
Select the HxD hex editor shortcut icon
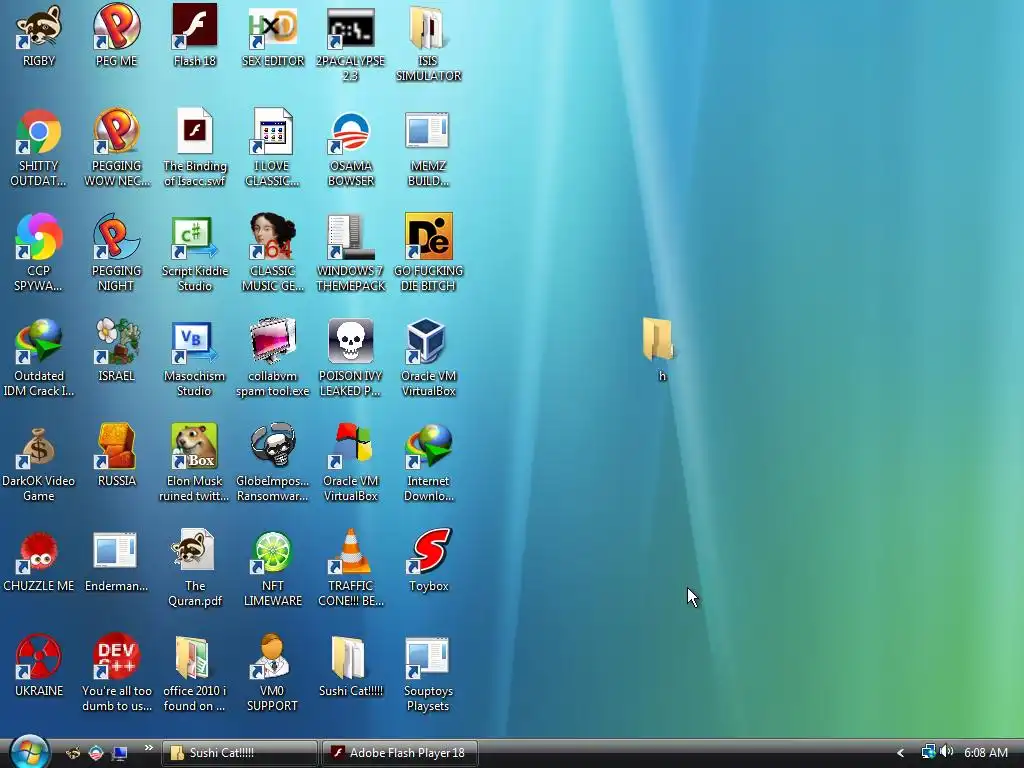273,27
